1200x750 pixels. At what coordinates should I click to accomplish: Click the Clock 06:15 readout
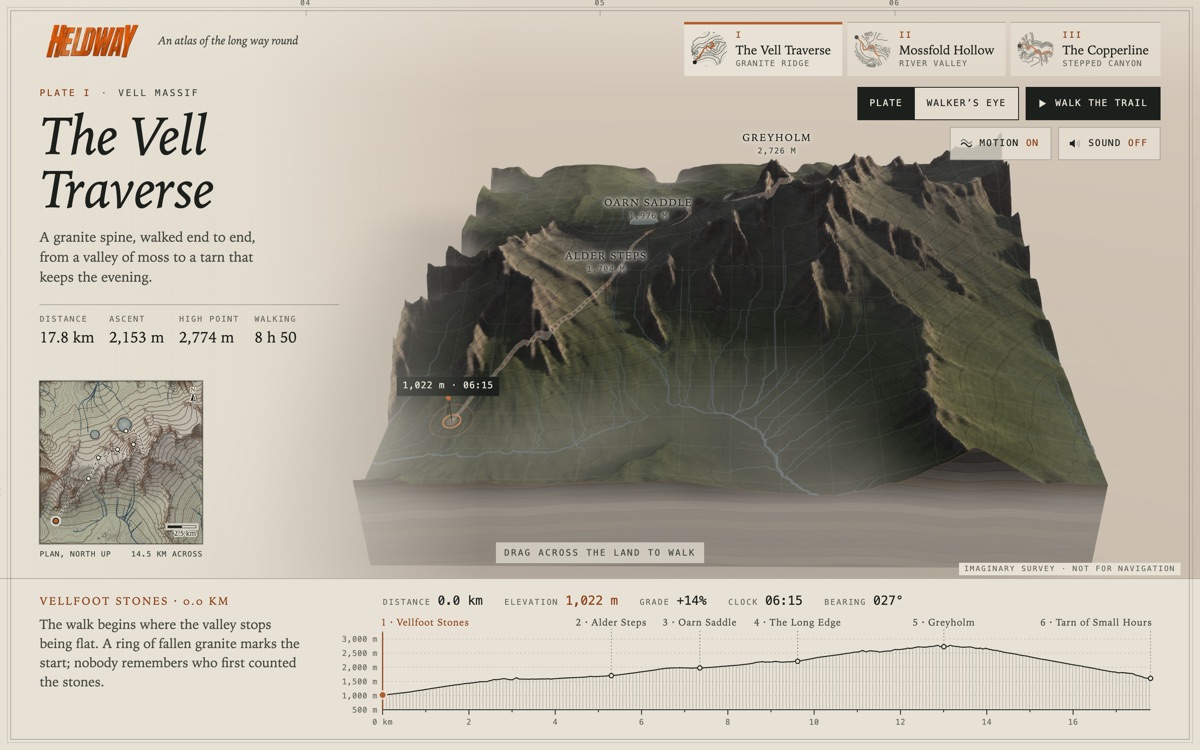tap(765, 601)
